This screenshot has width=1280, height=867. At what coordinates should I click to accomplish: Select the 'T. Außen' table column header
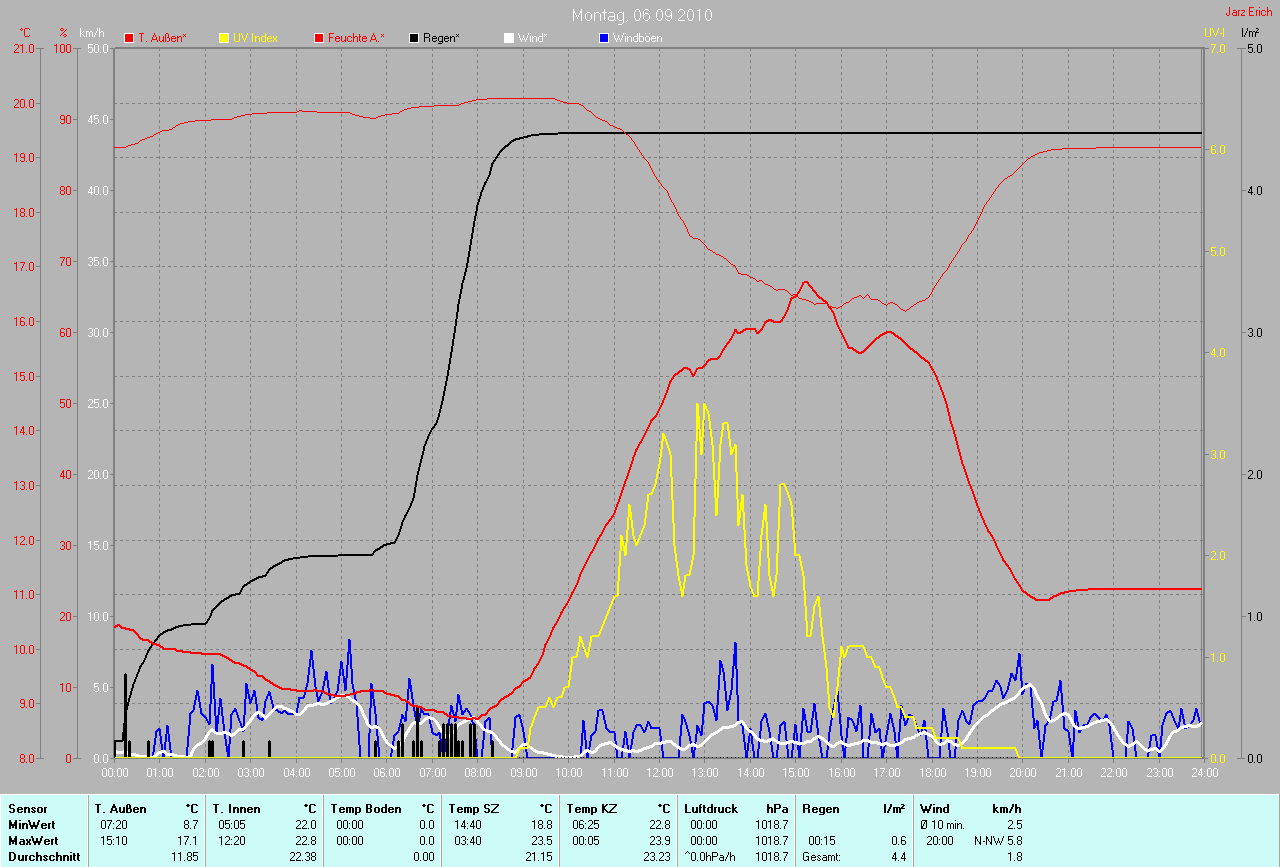point(121,808)
